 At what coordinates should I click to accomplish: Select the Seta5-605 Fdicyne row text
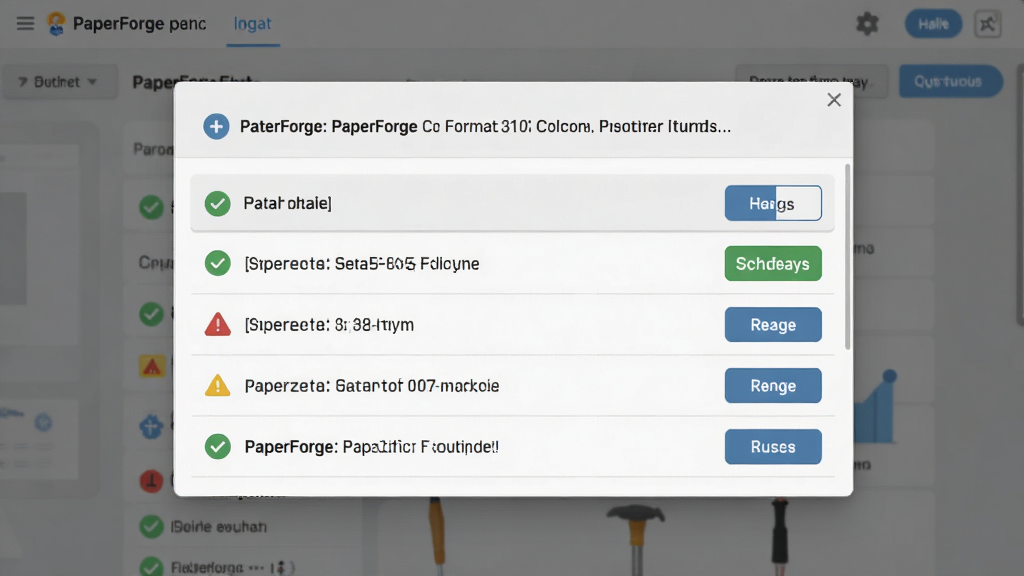tap(362, 264)
